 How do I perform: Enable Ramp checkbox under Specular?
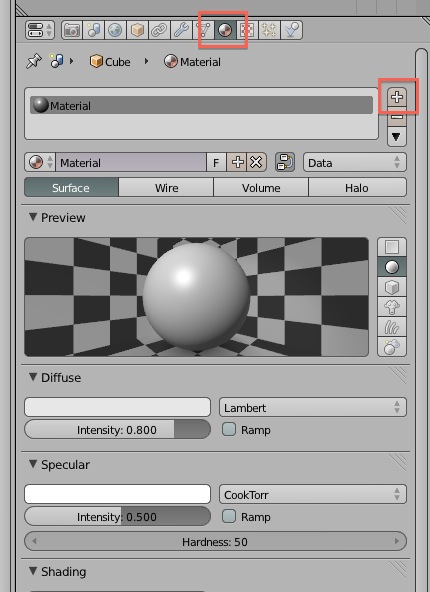229,516
